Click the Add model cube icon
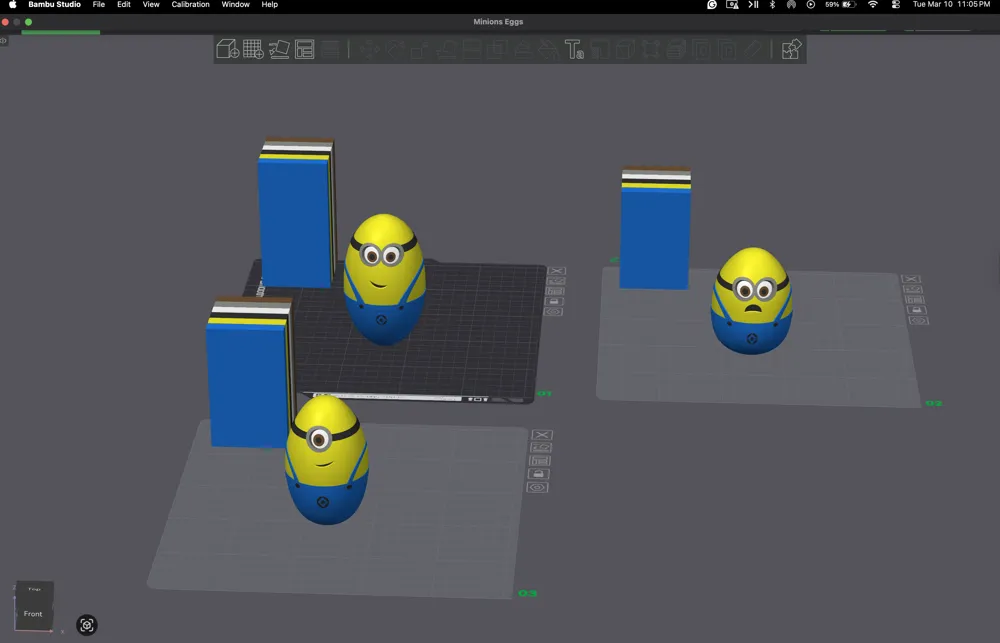Viewport: 1000px width, 643px height. click(x=228, y=49)
